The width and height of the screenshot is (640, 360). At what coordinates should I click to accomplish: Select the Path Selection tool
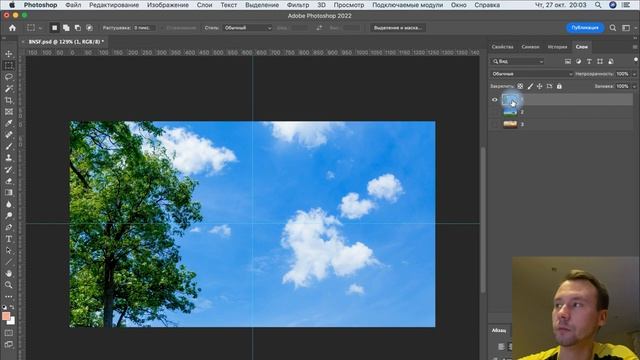9,250
